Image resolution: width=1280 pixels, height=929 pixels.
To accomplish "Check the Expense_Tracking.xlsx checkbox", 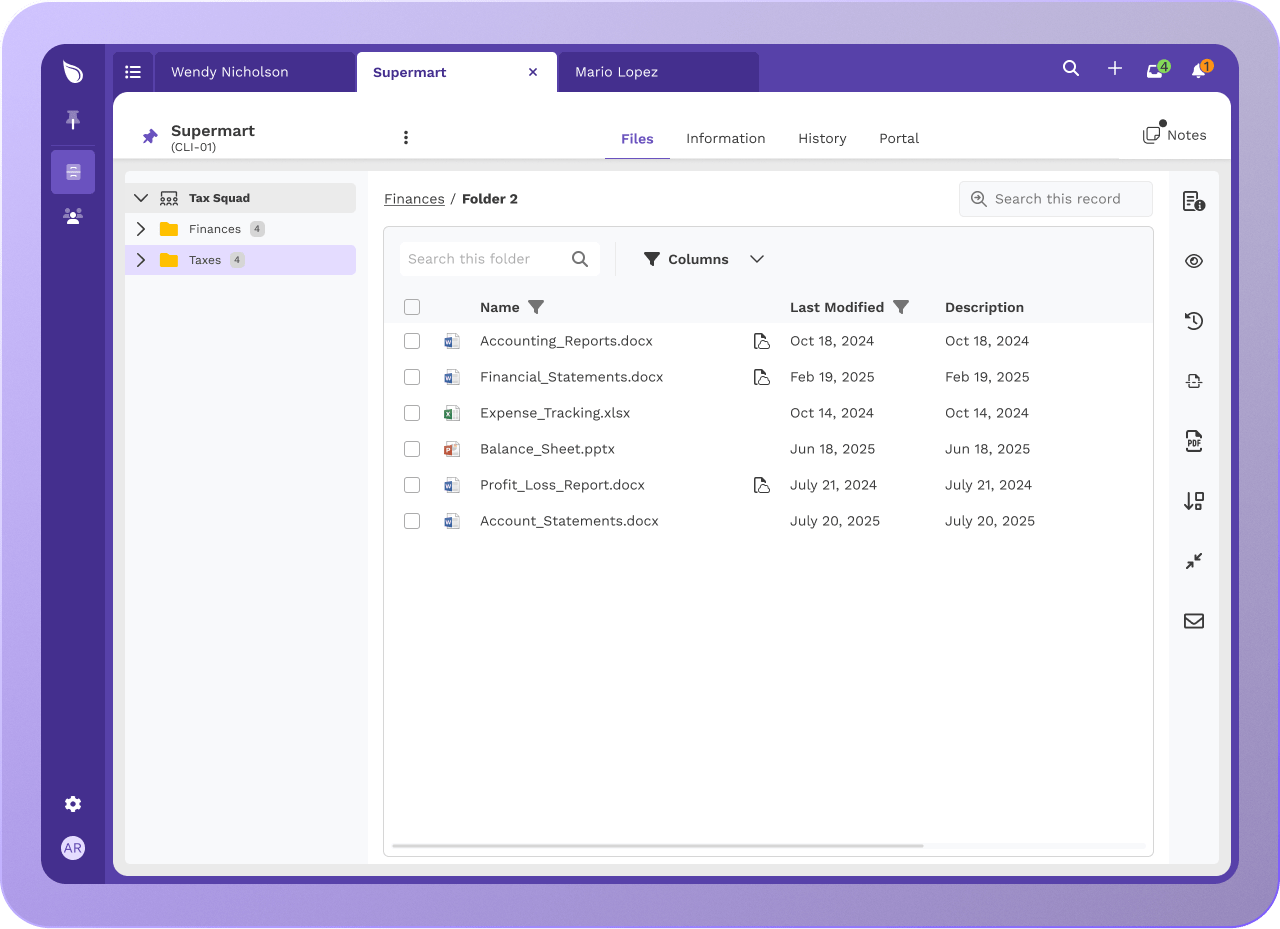I will coord(412,413).
